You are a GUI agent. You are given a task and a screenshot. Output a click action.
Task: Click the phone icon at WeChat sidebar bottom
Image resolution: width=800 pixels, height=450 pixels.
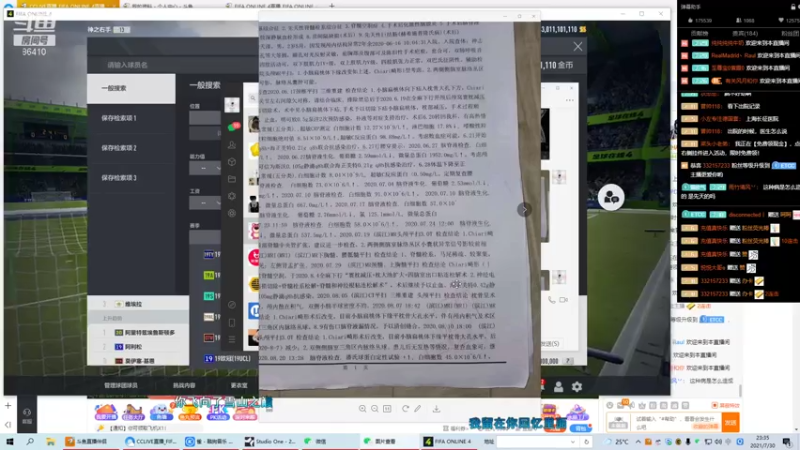pyautogui.click(x=232, y=322)
